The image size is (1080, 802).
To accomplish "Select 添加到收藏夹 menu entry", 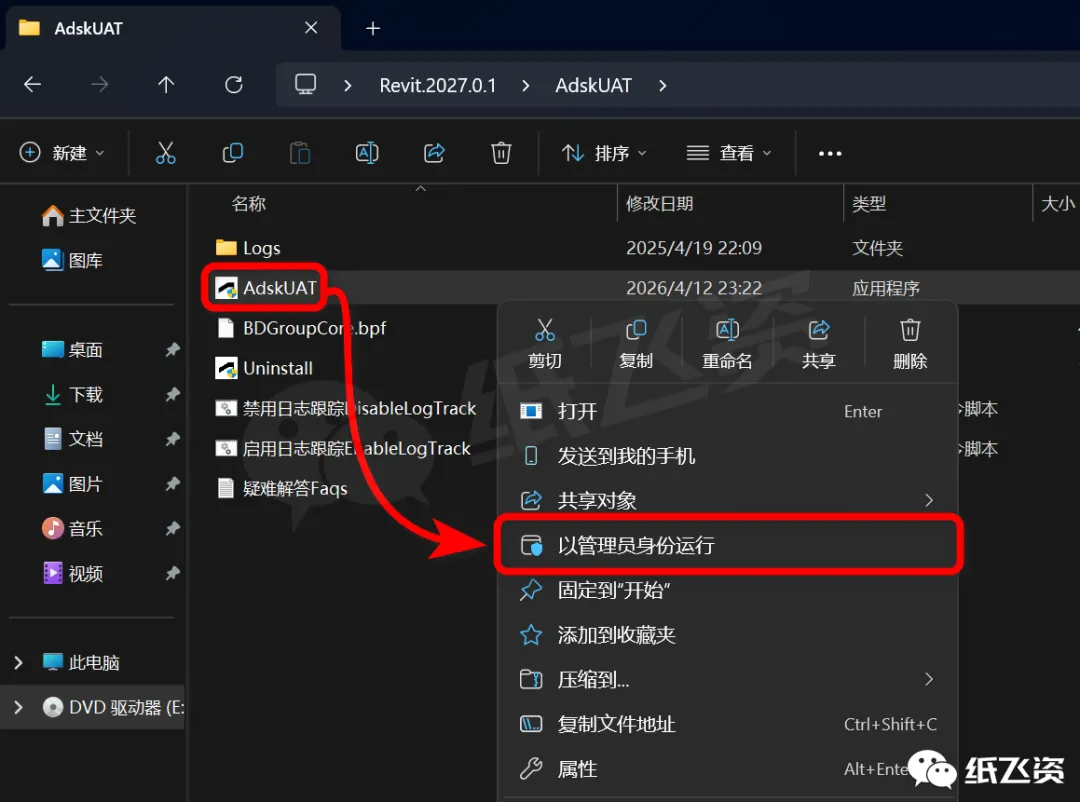I will click(x=727, y=635).
